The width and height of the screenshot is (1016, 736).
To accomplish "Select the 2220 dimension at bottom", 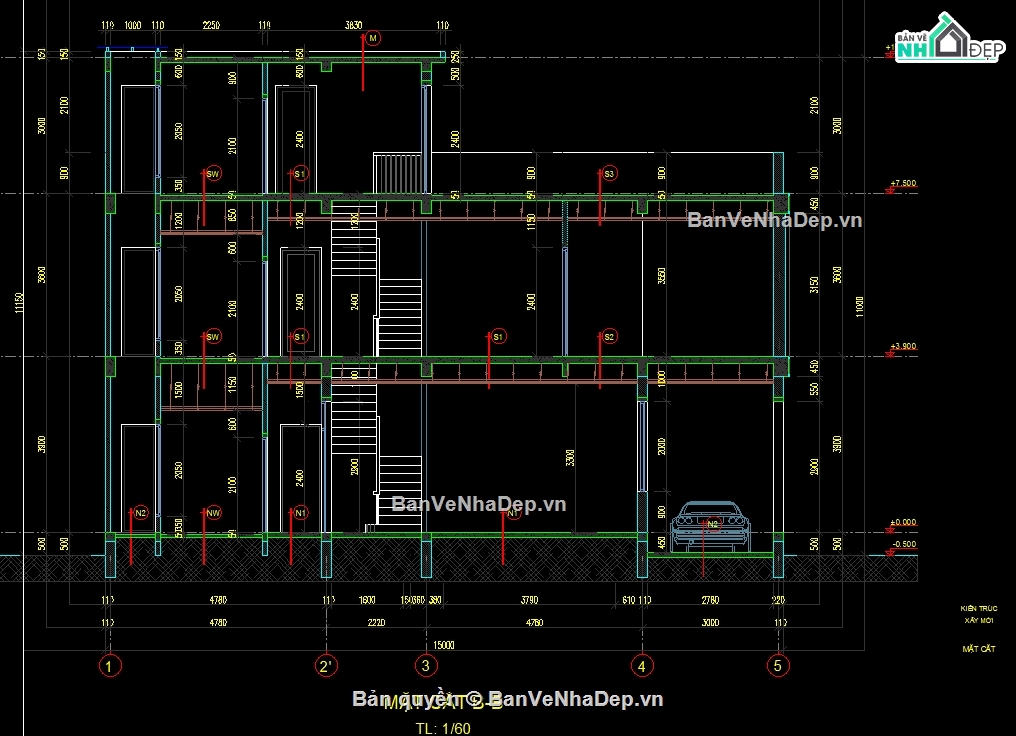I will 376,623.
